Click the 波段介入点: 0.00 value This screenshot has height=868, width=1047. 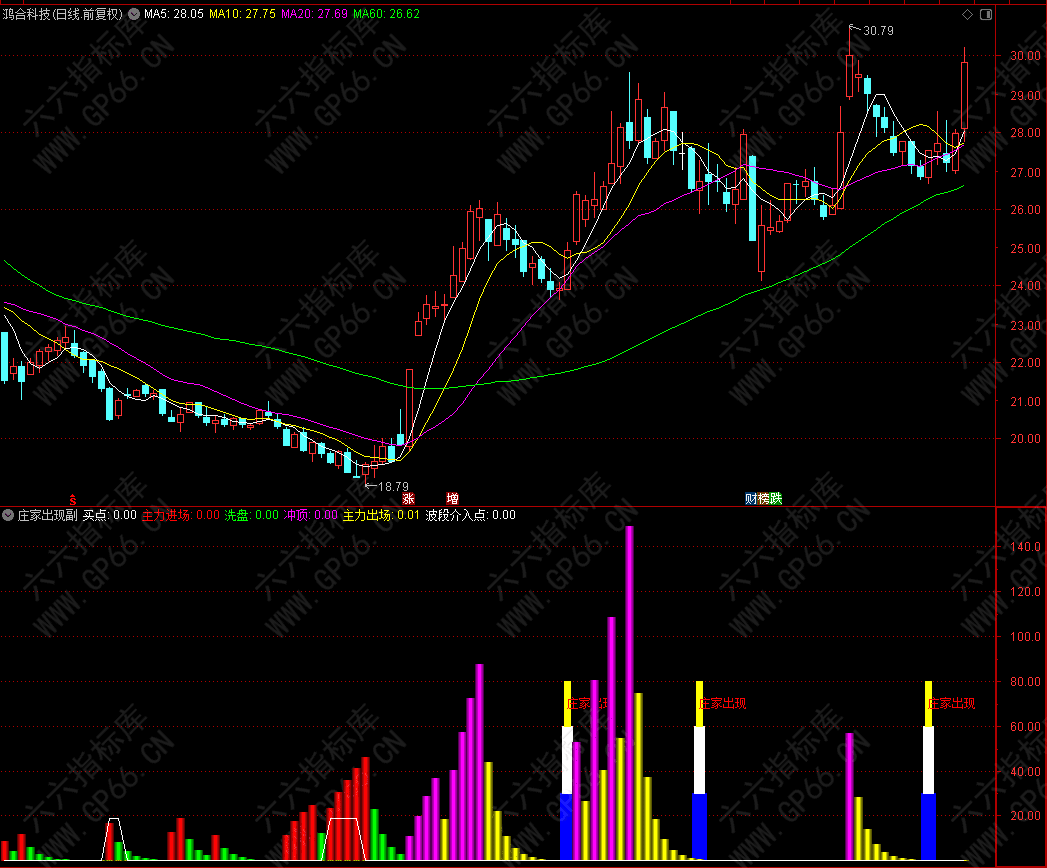471,515
